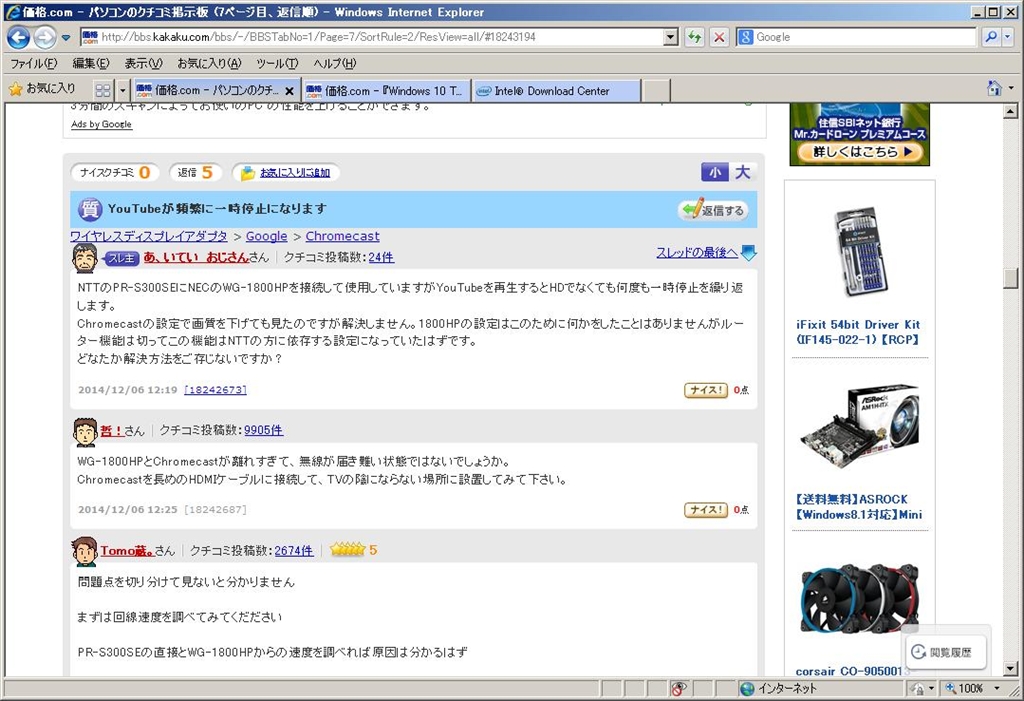Image resolution: width=1024 pixels, height=701 pixels.
Task: Open the ファイル(F) menu
Action: 34,63
